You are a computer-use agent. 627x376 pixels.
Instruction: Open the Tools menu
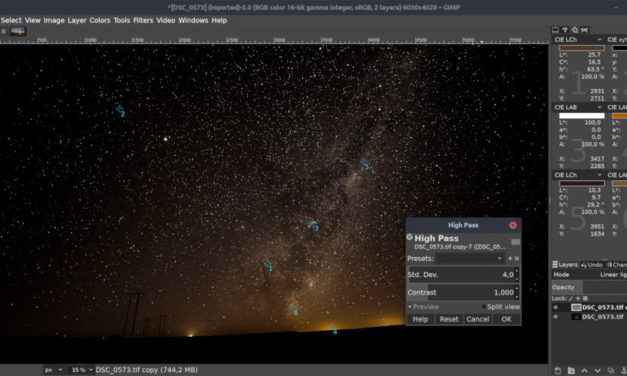(x=122, y=20)
